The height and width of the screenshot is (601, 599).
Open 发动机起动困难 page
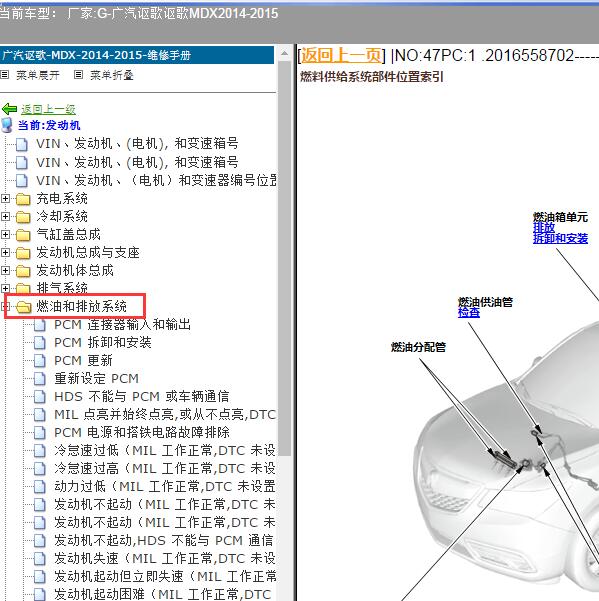coord(163,594)
